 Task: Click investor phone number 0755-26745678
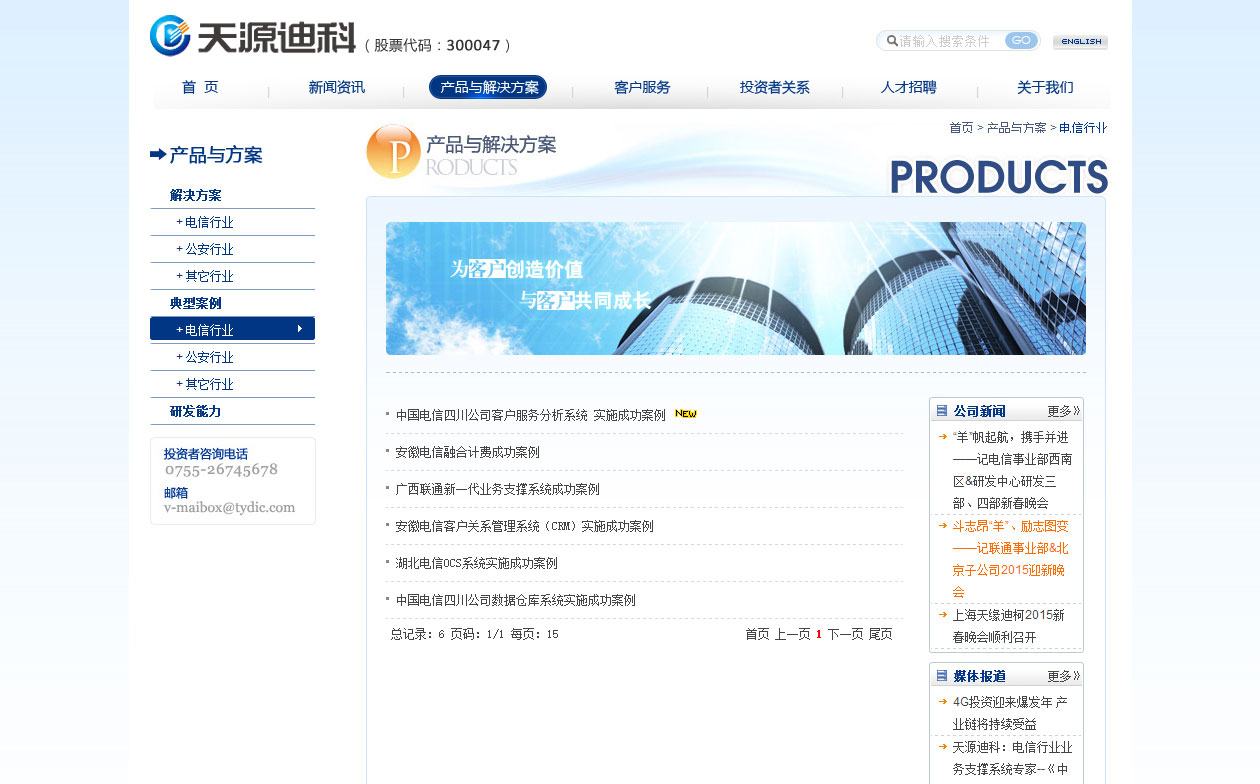[x=221, y=470]
